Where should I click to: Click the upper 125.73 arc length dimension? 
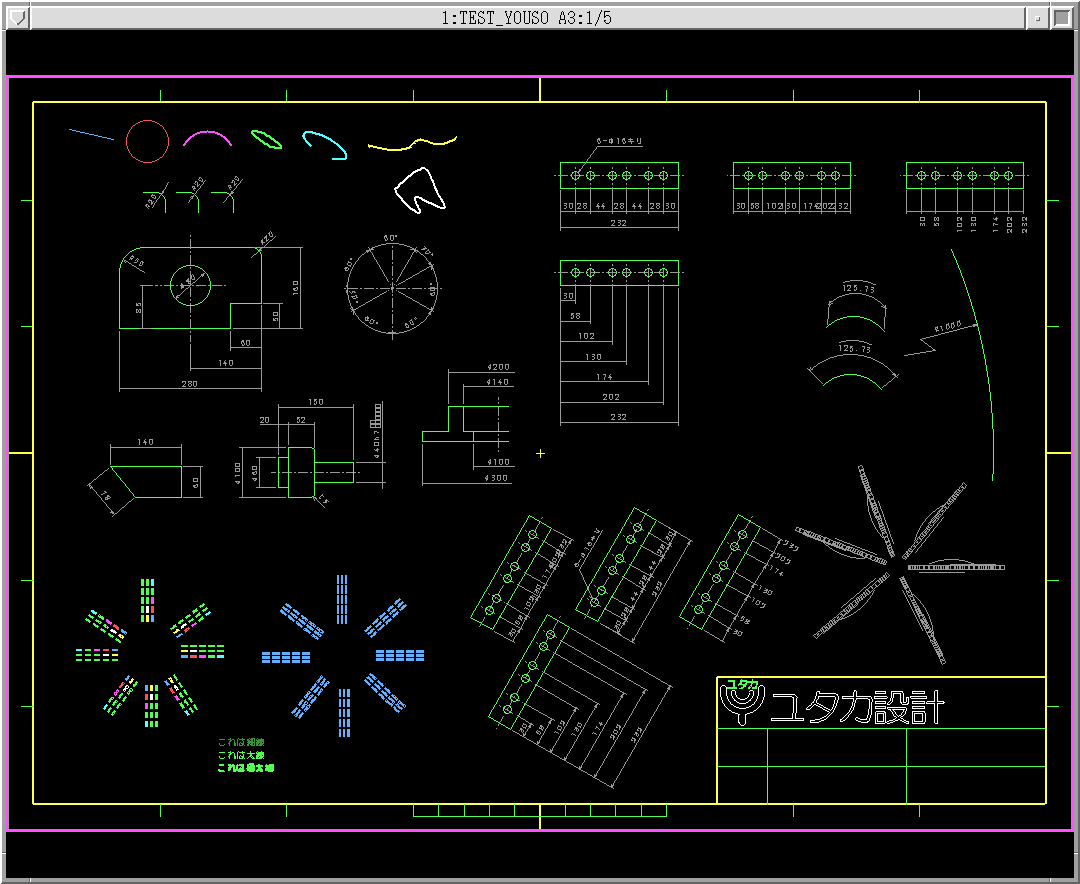858,288
